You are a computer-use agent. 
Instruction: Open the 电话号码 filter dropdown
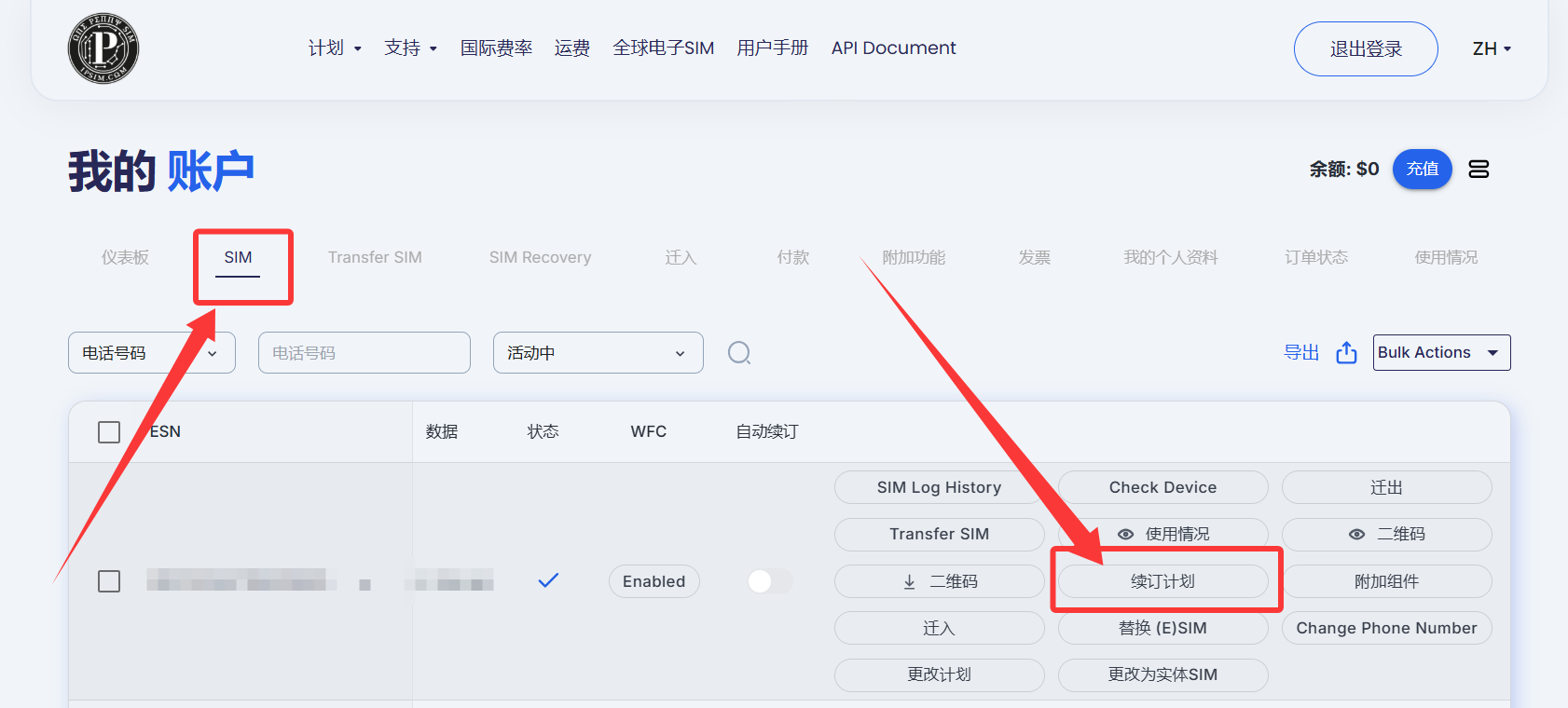pos(152,353)
